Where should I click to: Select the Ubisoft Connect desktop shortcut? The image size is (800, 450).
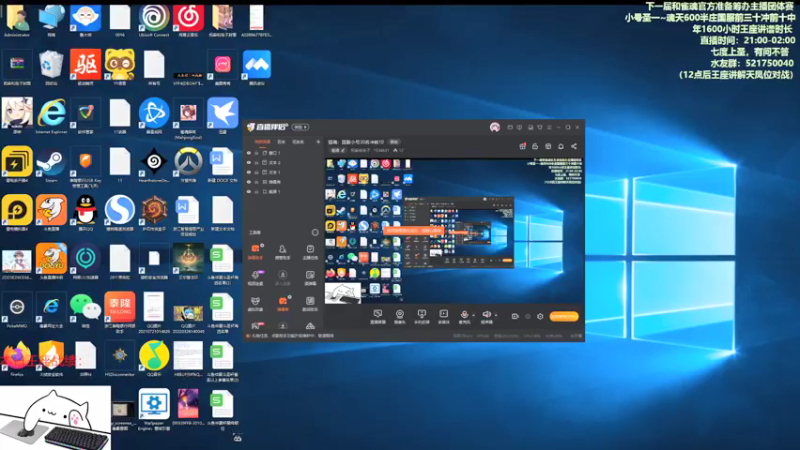click(x=154, y=20)
